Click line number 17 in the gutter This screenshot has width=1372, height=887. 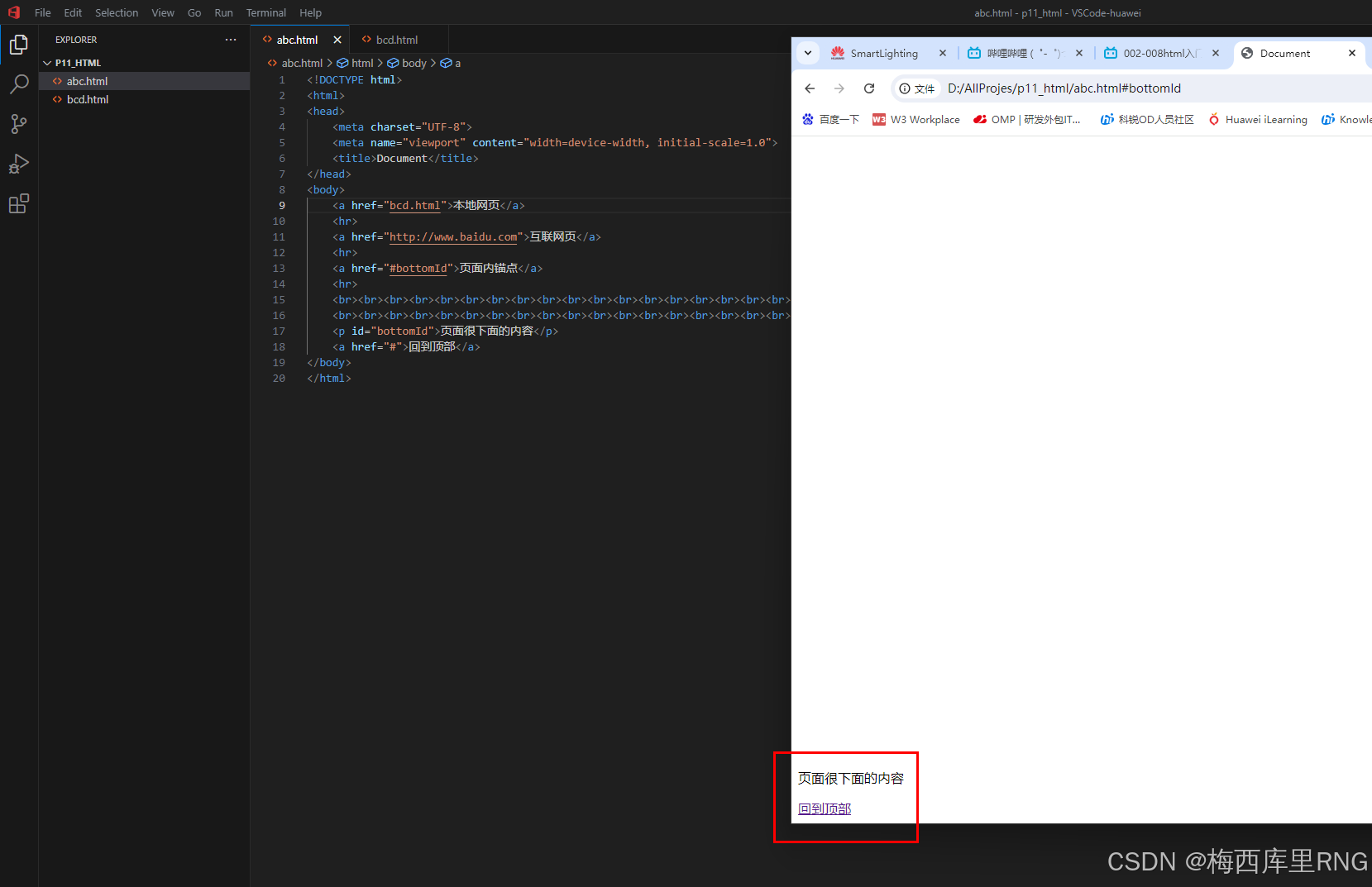pos(279,331)
